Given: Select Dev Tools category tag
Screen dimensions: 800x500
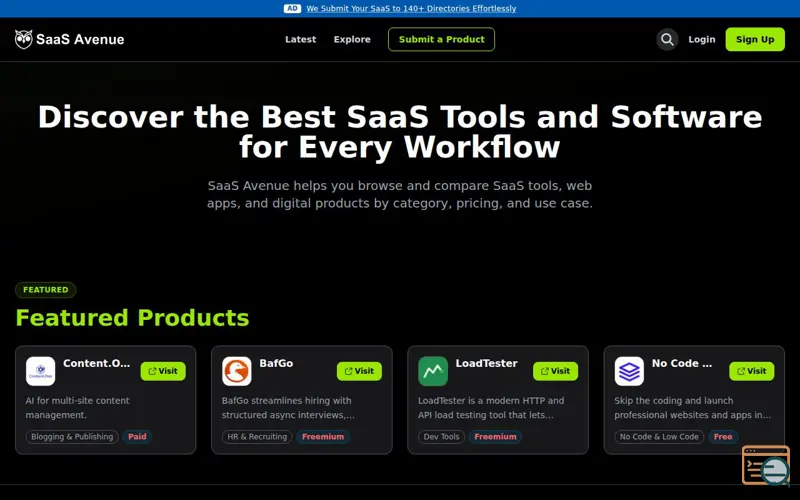Looking at the screenshot, I should pyautogui.click(x=441, y=437).
